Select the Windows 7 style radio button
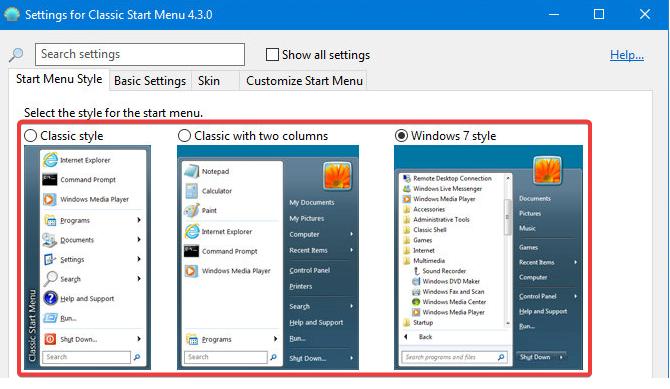The width and height of the screenshot is (670, 389). coord(401,136)
